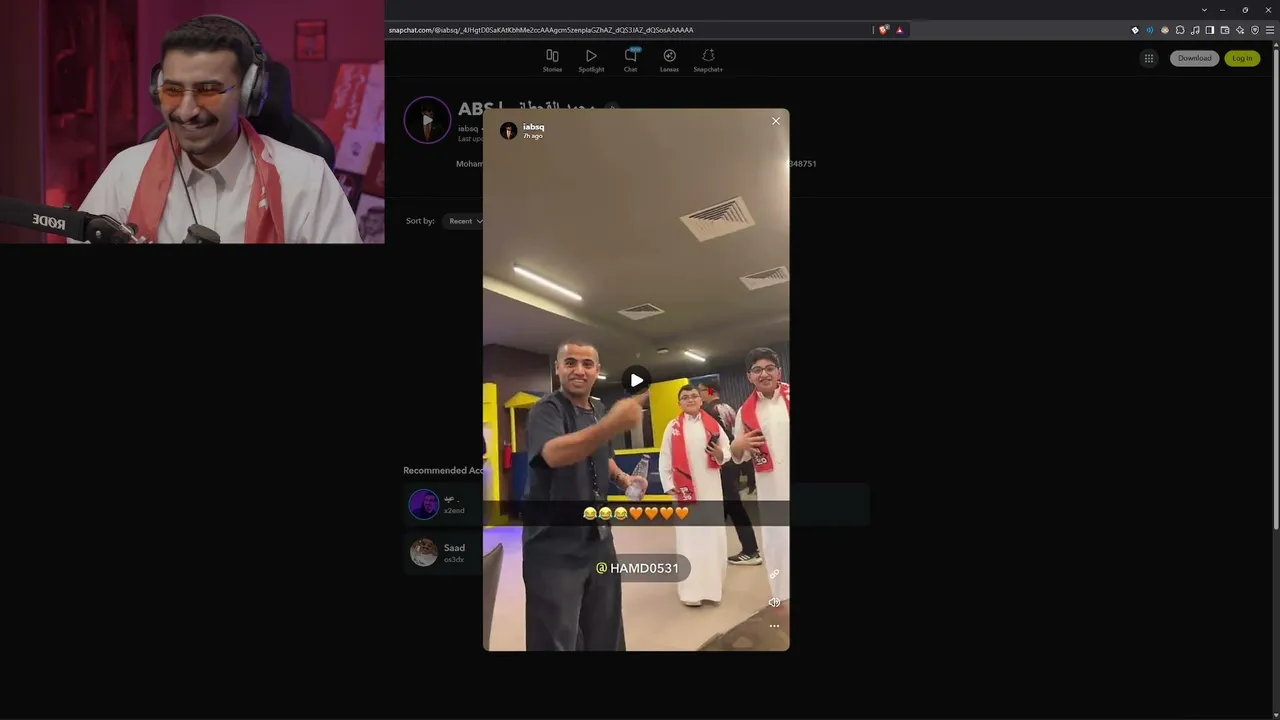Open the Brave Wallet icon

tap(1225, 30)
